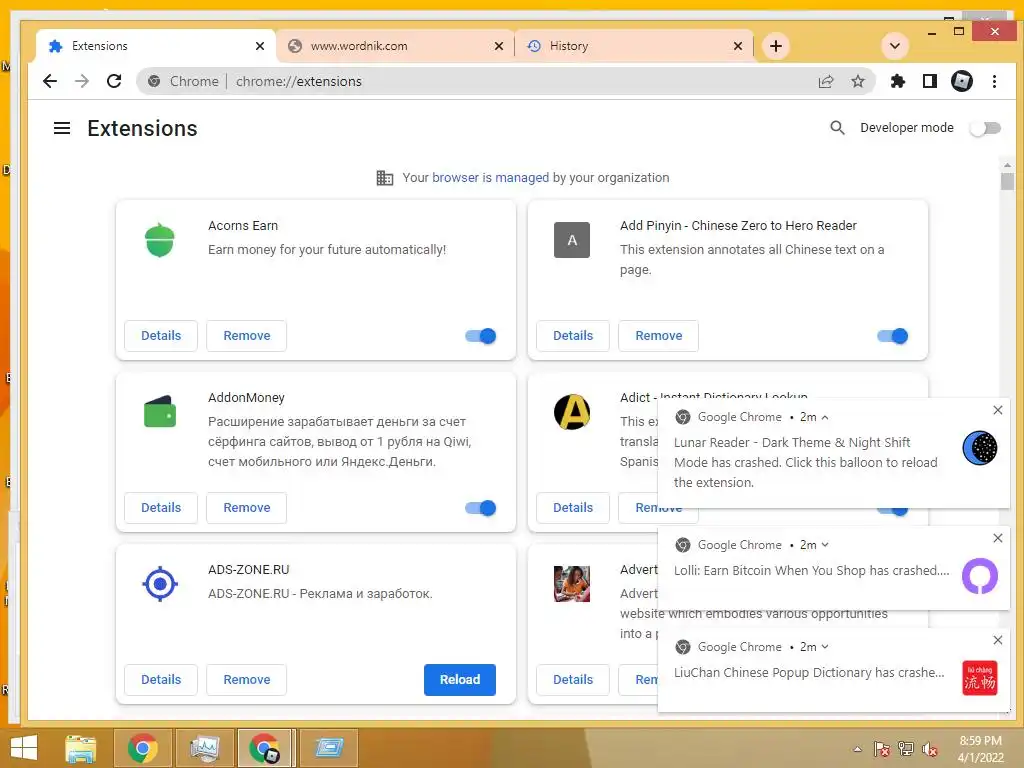Open the New Tab plus button
This screenshot has width=1024, height=768.
click(x=775, y=46)
